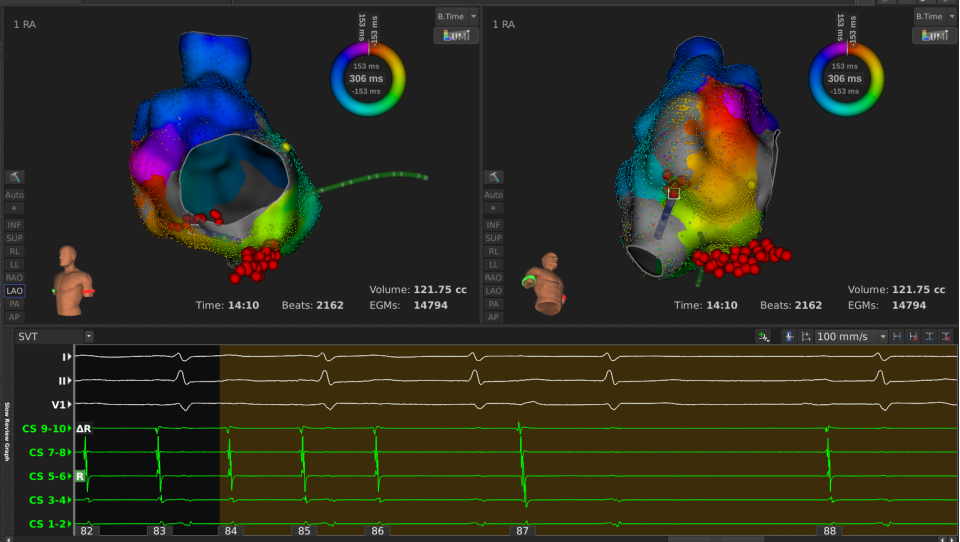Switch right map to RAO view
The height and width of the screenshot is (542, 960).
493,277
